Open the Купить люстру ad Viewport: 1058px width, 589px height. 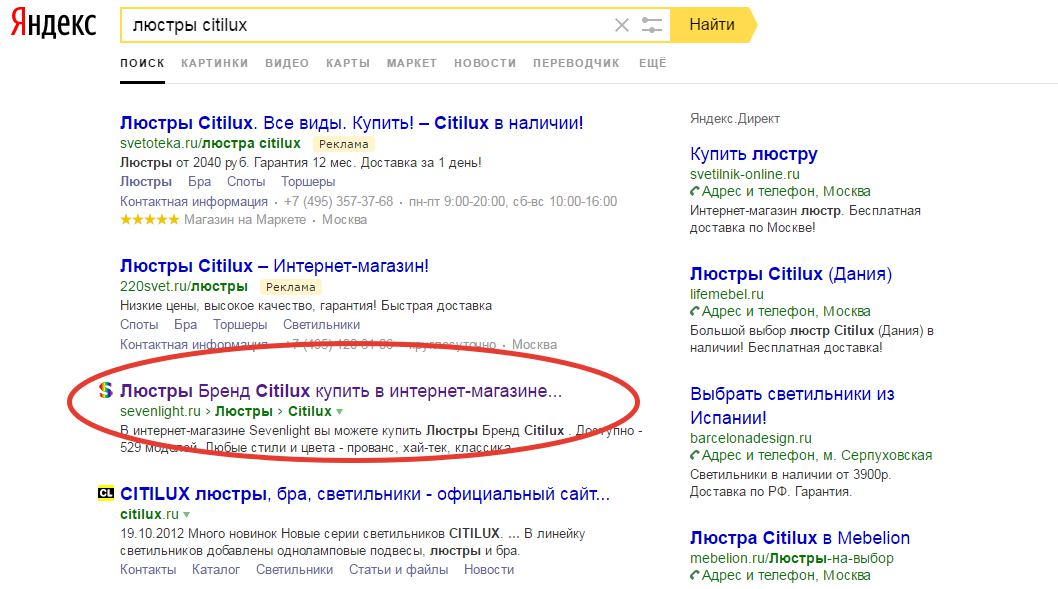[754, 154]
